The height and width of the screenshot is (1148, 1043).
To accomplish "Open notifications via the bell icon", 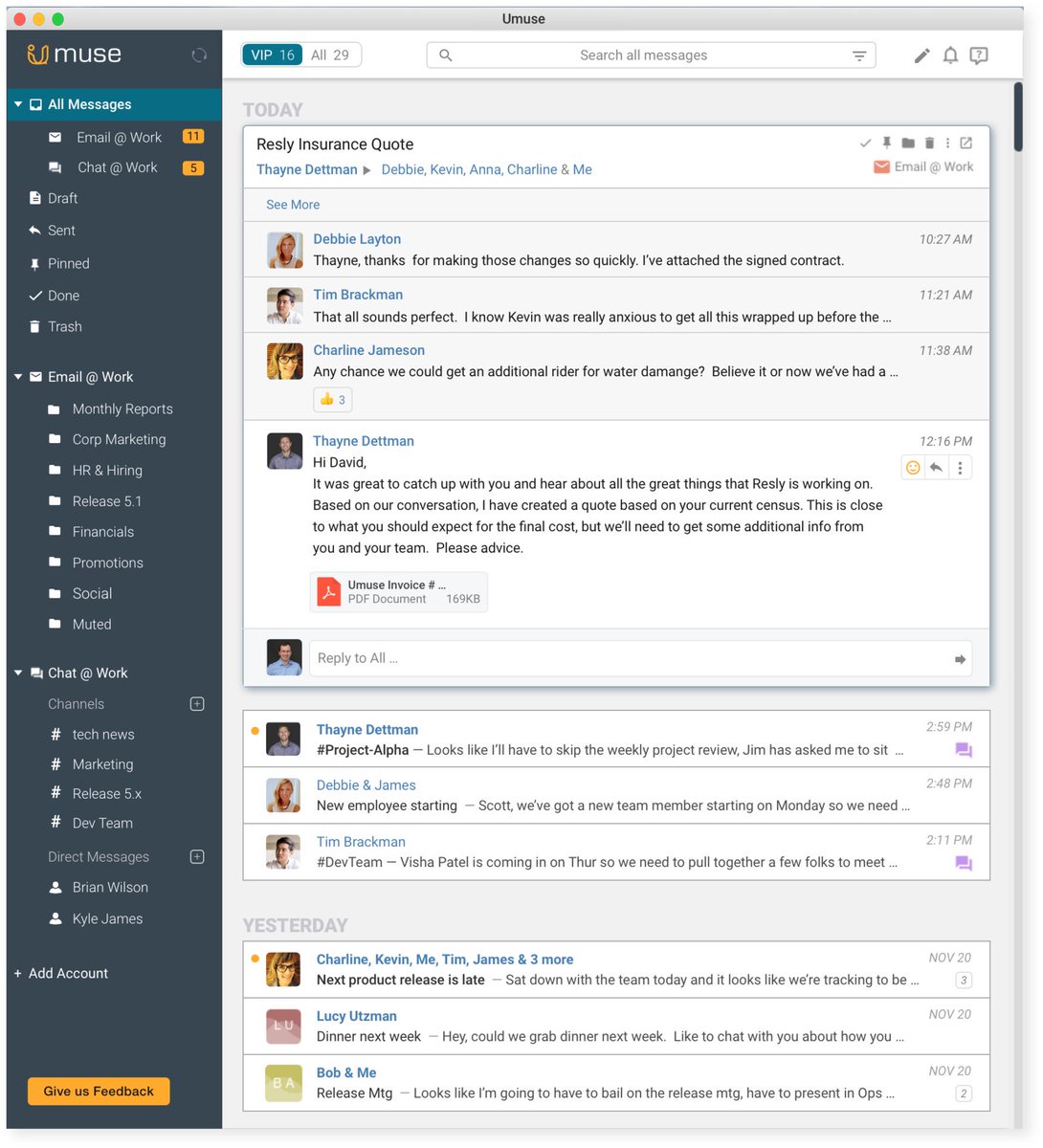I will pyautogui.click(x=950, y=55).
